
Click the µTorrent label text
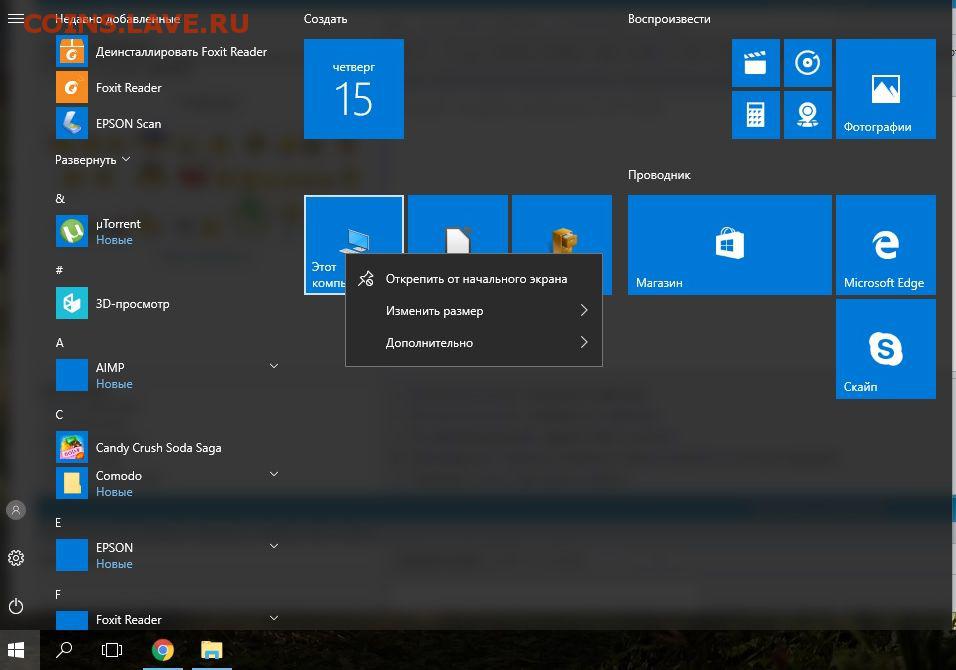pos(118,224)
